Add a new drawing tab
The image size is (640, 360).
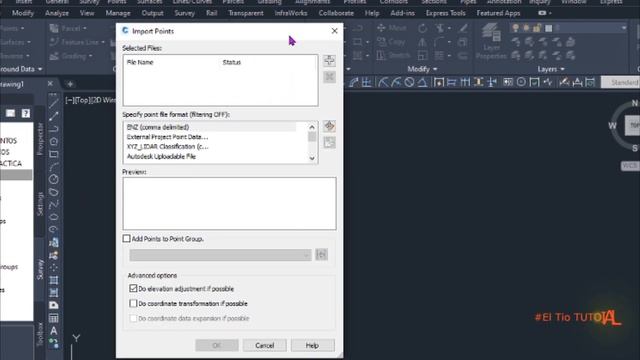click(70, 84)
